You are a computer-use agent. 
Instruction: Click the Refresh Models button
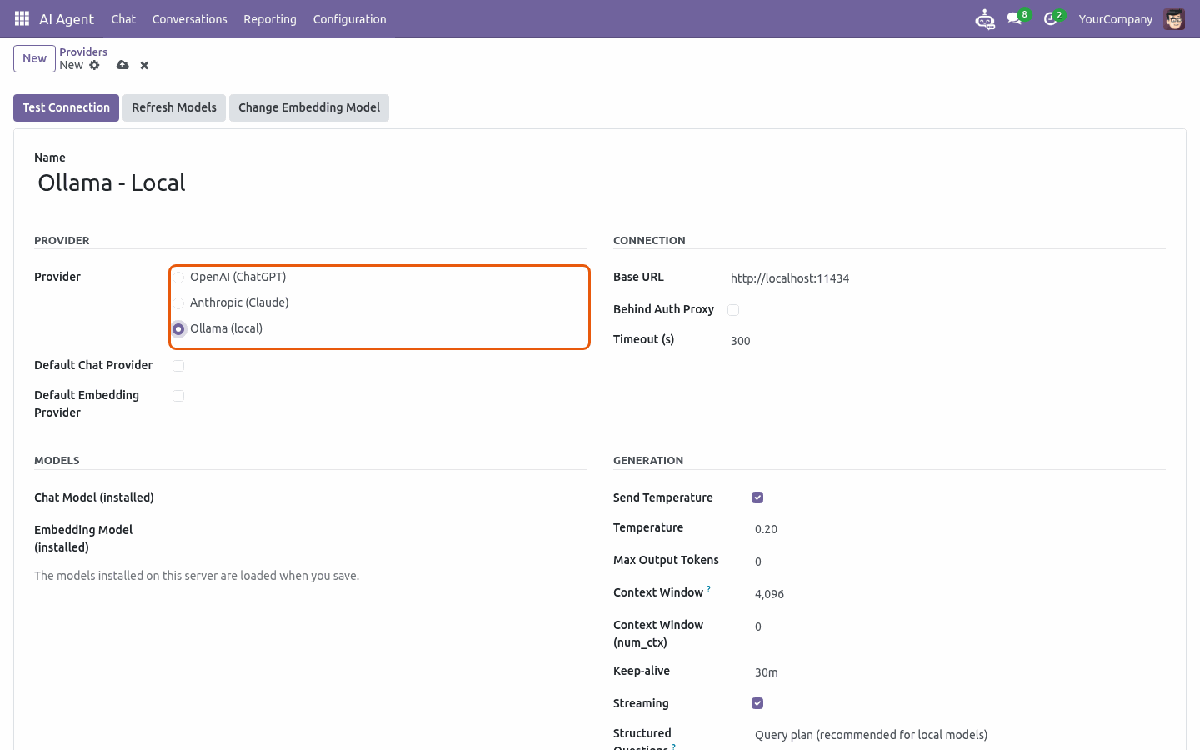tap(174, 108)
